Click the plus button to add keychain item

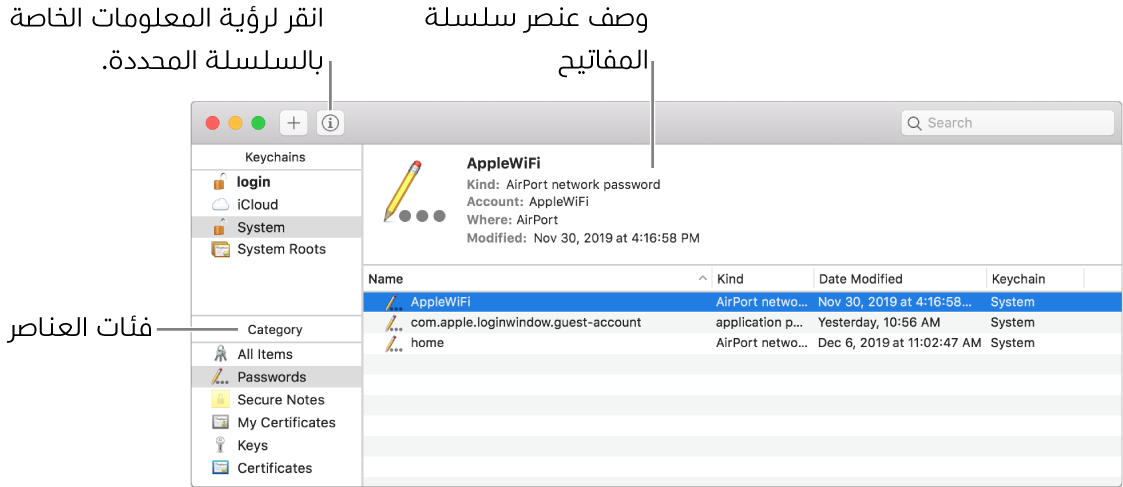pyautogui.click(x=294, y=122)
